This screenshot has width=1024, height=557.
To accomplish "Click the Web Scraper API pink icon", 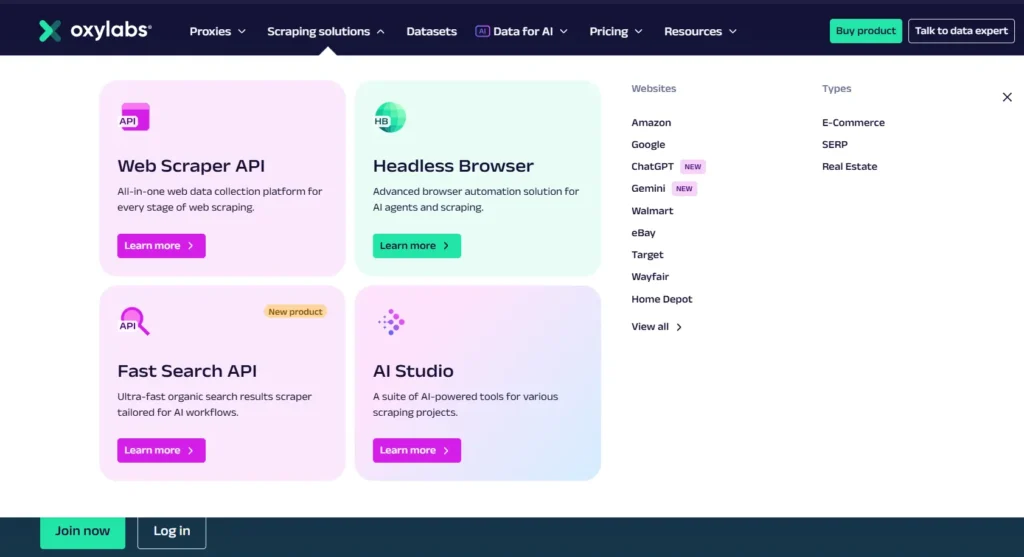I will (135, 117).
